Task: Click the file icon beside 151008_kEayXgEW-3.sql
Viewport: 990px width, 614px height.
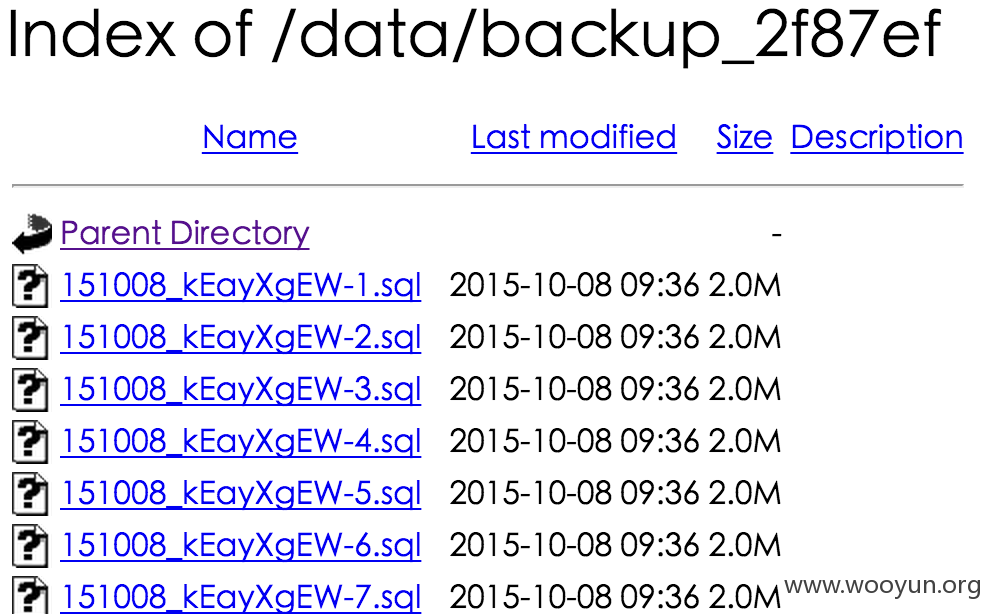Action: click(30, 390)
